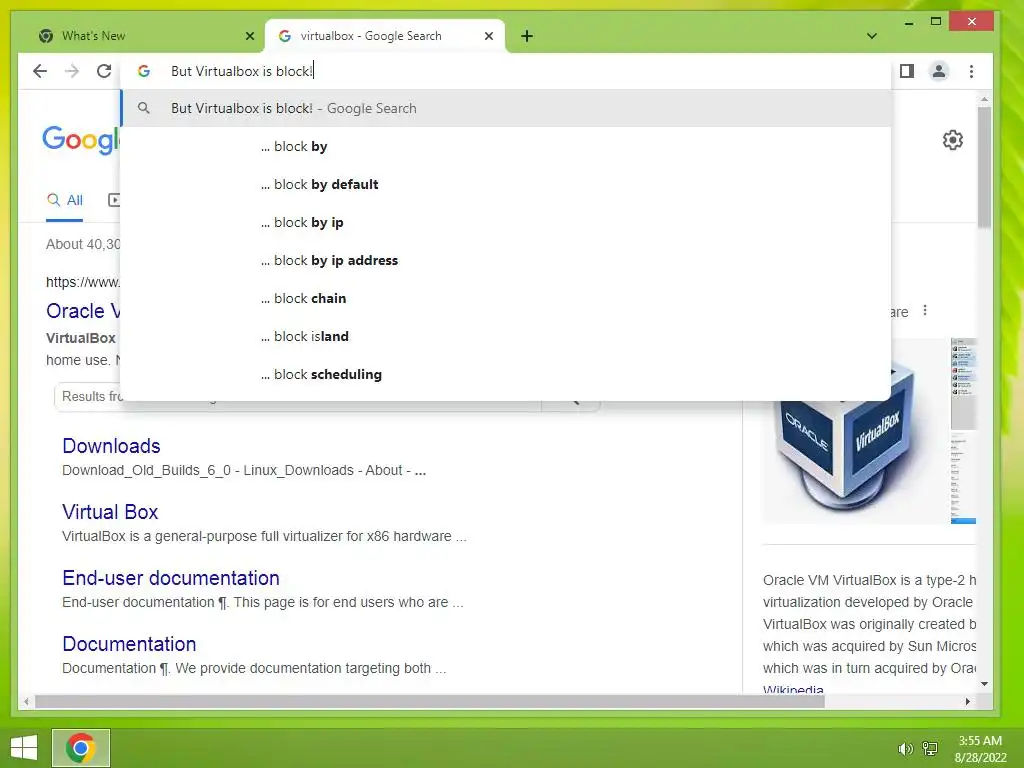Open Google search settings gear

[x=953, y=140]
